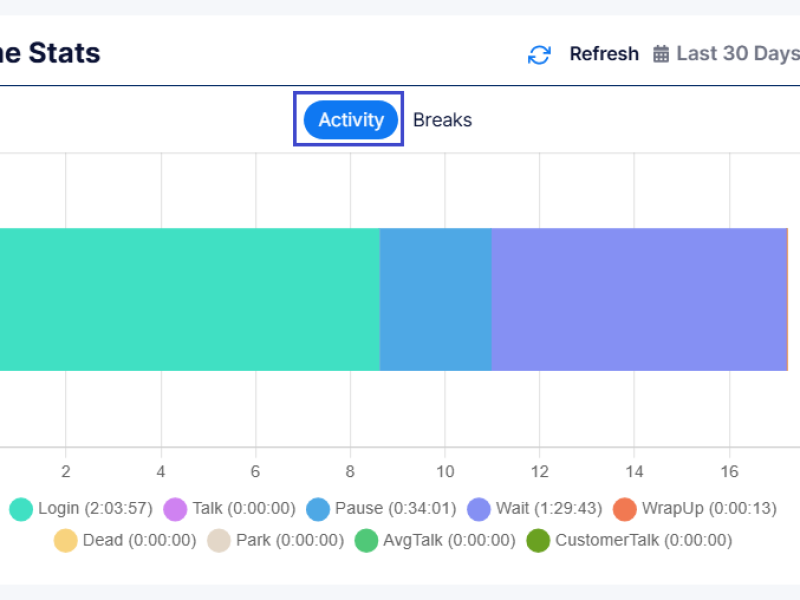Click the Login (2:03:57) legend label

95,509
